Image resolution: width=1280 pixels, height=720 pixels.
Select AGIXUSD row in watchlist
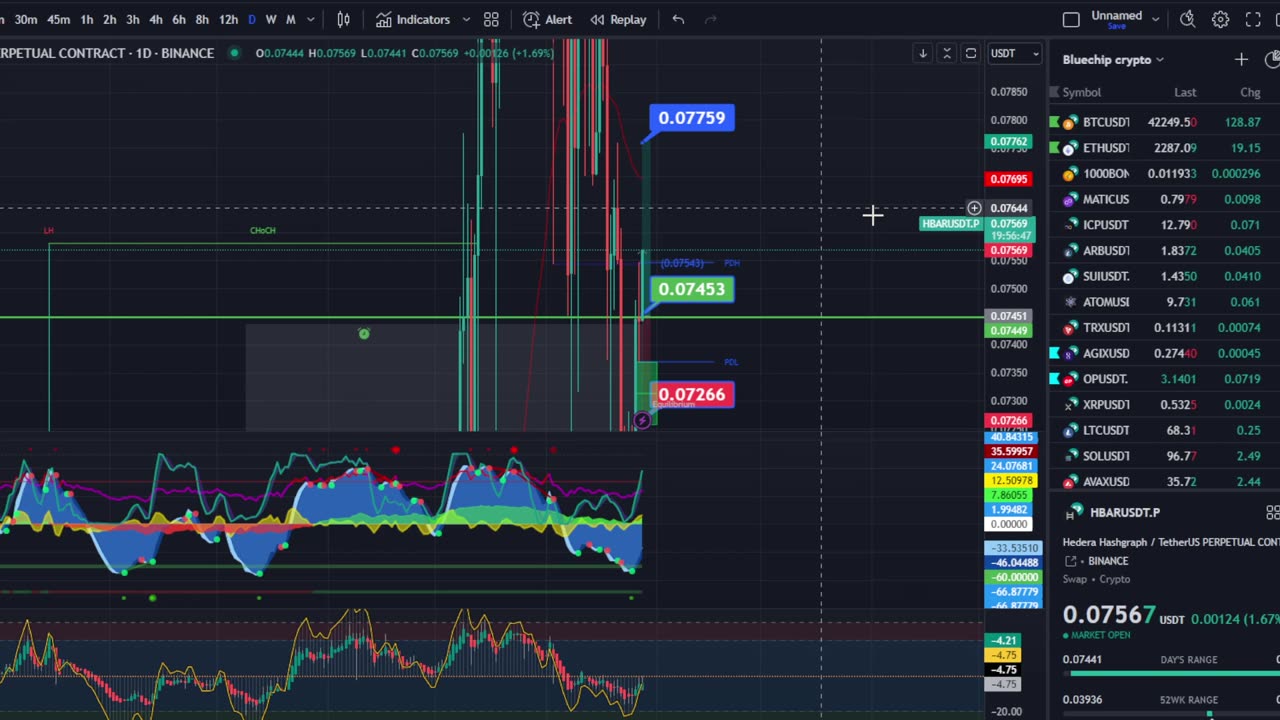click(1164, 353)
